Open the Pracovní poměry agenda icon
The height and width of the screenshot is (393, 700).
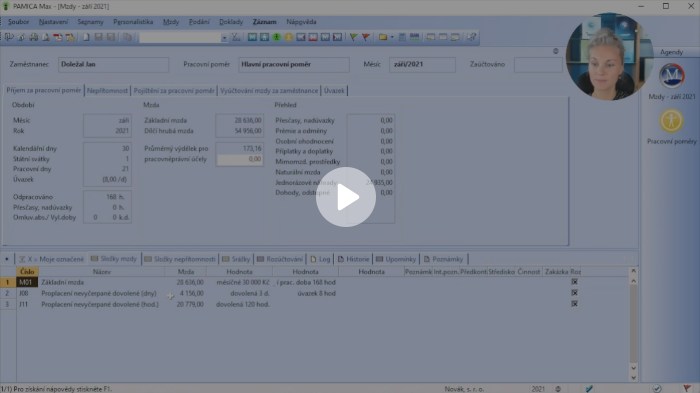pyautogui.click(x=671, y=121)
